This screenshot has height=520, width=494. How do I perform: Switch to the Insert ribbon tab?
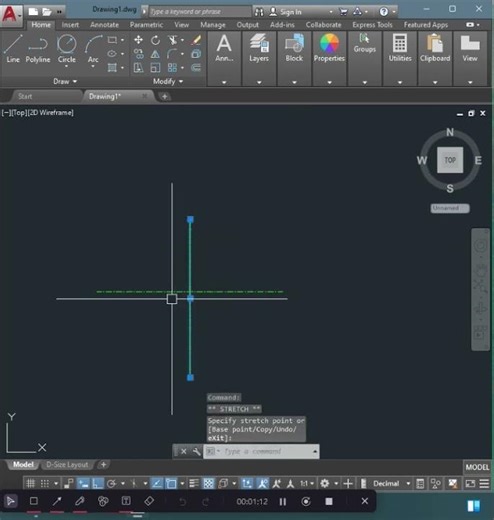click(70, 25)
